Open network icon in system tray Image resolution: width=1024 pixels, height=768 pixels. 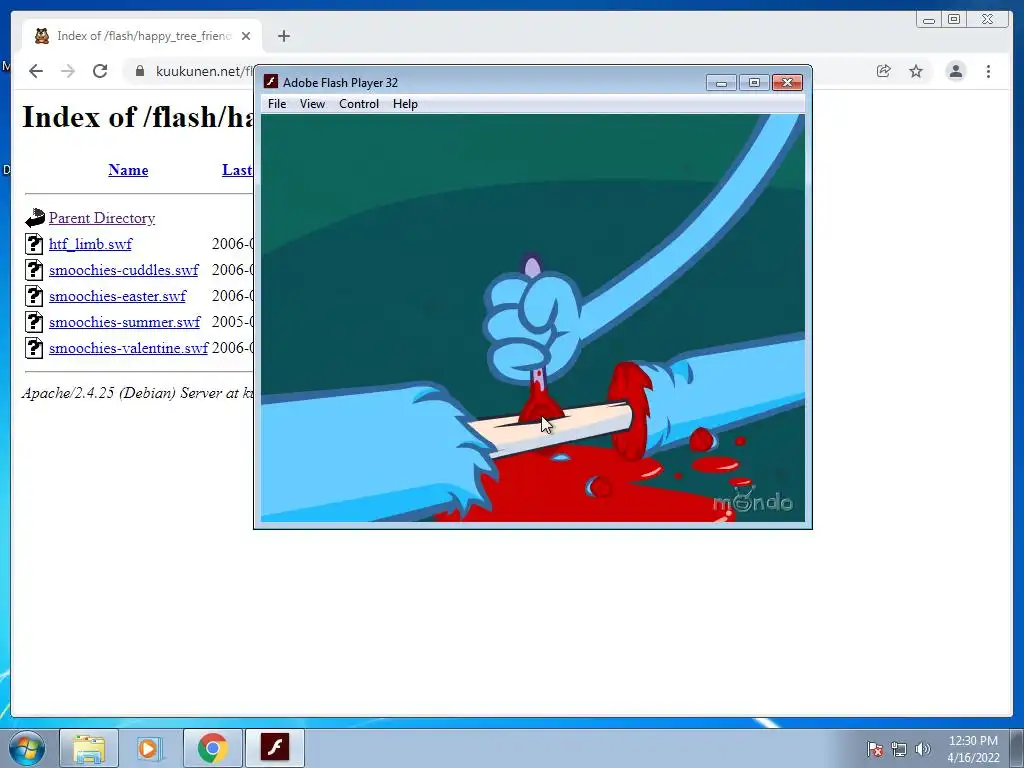click(x=899, y=749)
